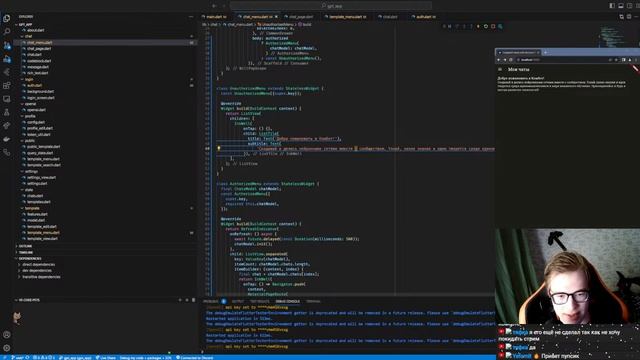
Task: Open the Extensions view in the activity bar
Action: click(7, 85)
